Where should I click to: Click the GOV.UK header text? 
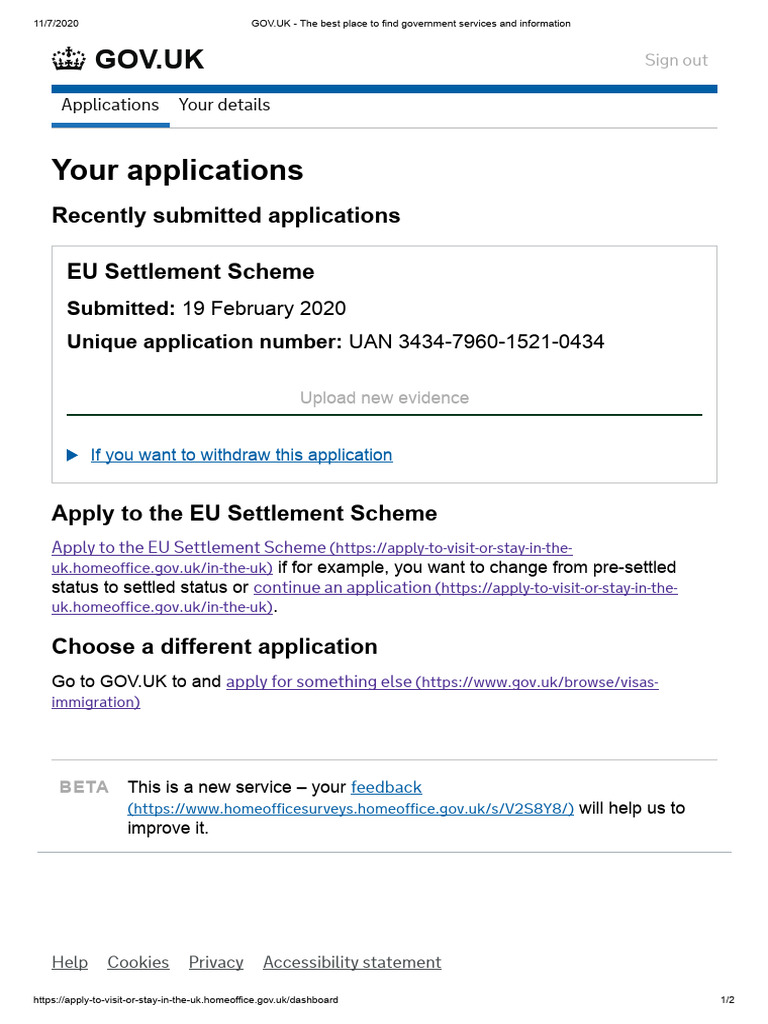(149, 60)
